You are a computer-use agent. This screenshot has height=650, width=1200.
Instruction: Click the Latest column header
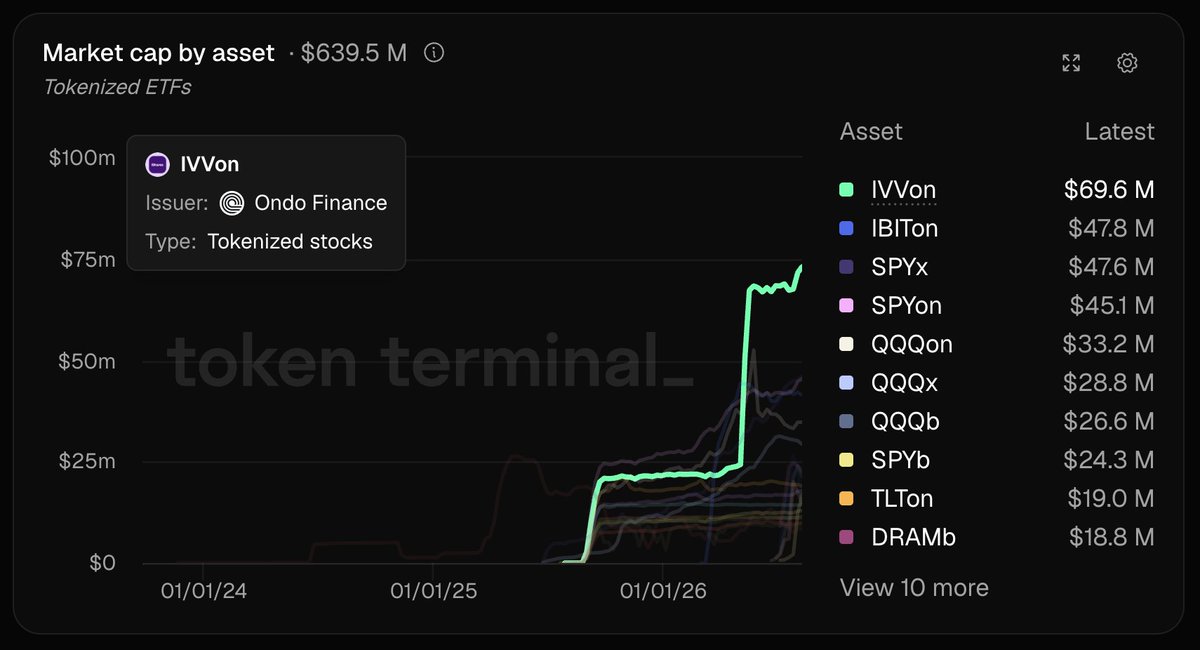(x=1119, y=131)
